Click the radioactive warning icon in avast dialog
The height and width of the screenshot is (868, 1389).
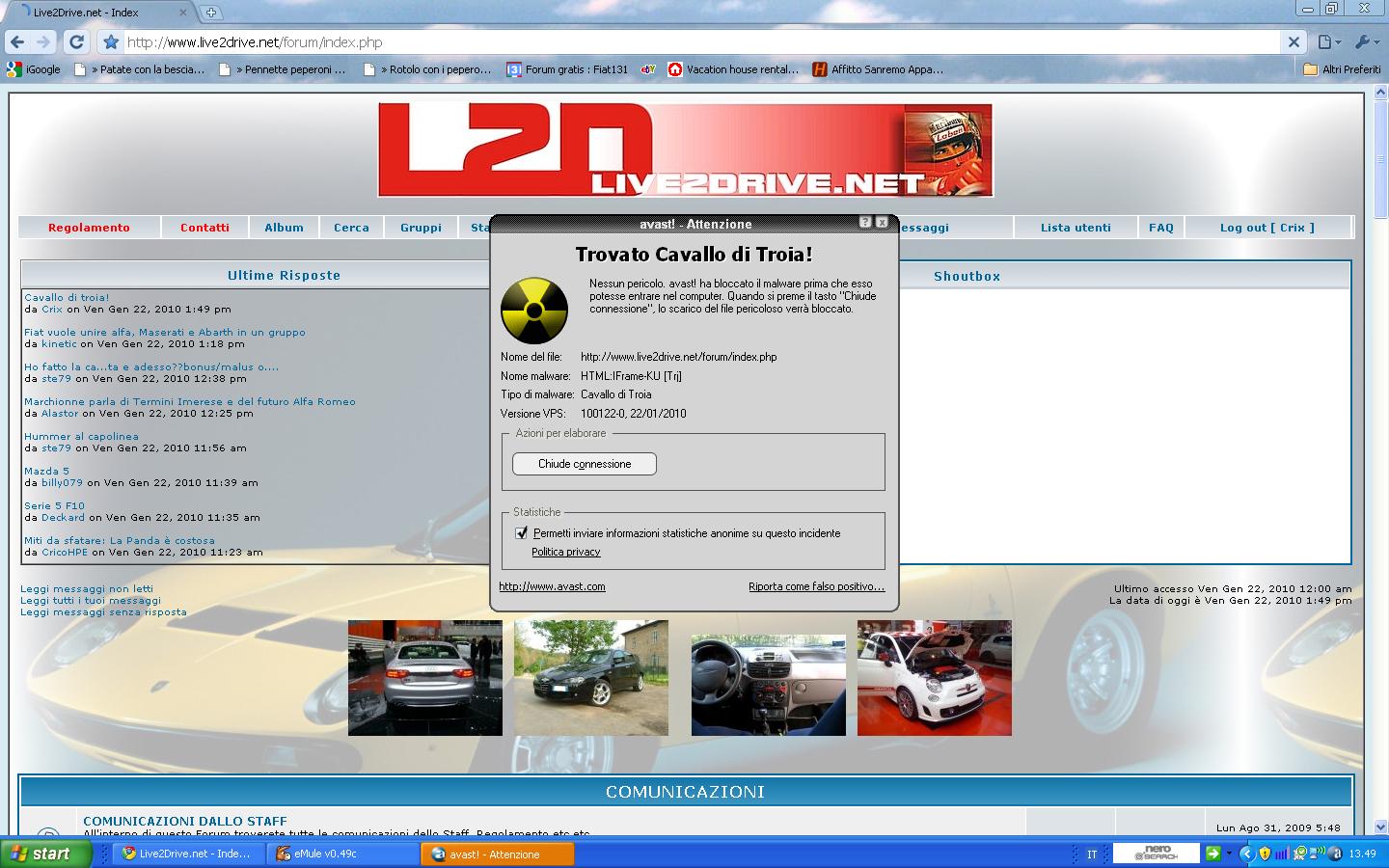tap(534, 311)
